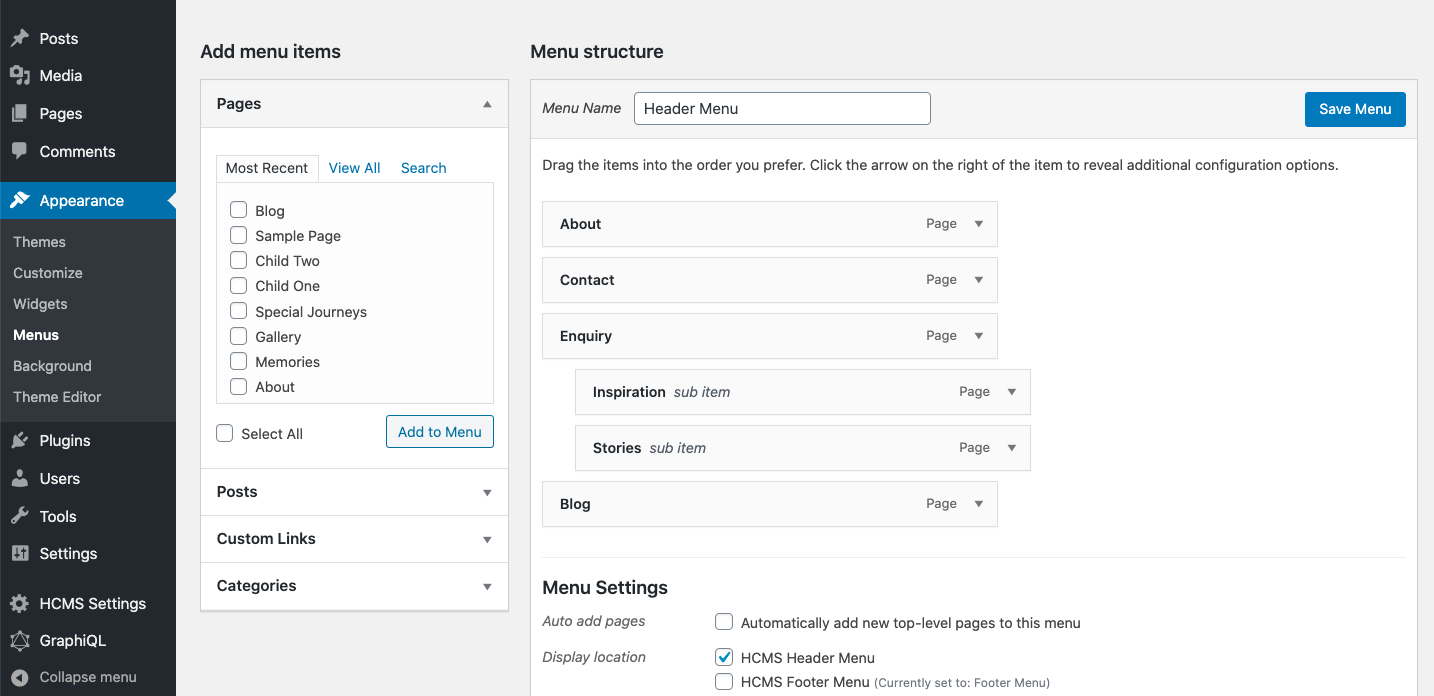
Task: Open the Comments bubble icon
Action: (x=19, y=152)
